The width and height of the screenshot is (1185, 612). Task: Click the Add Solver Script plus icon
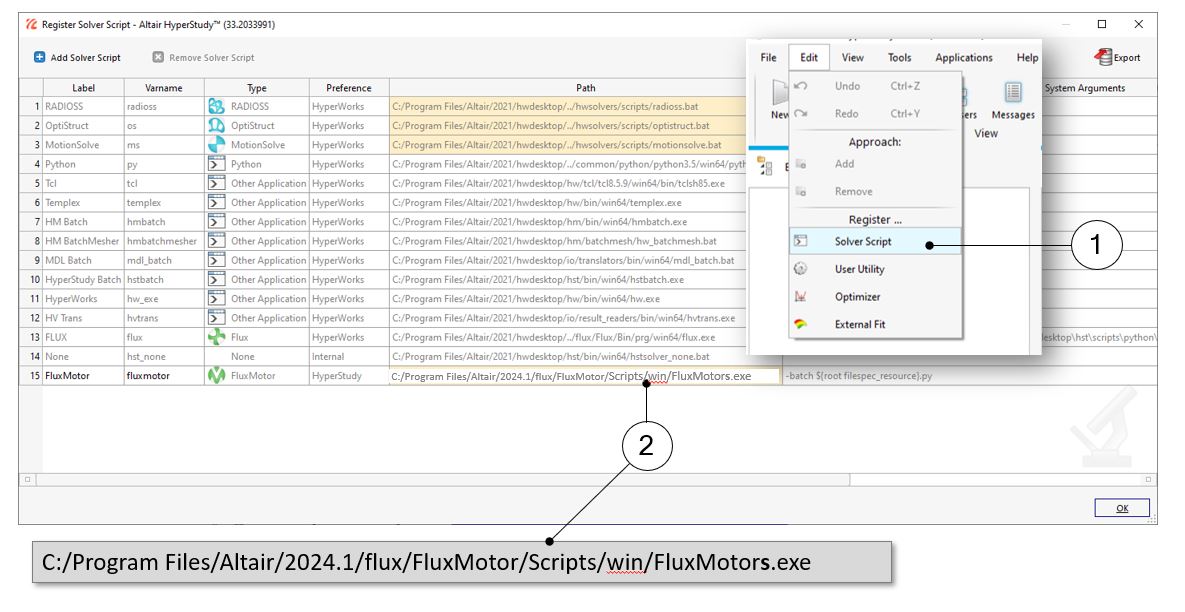tap(39, 58)
